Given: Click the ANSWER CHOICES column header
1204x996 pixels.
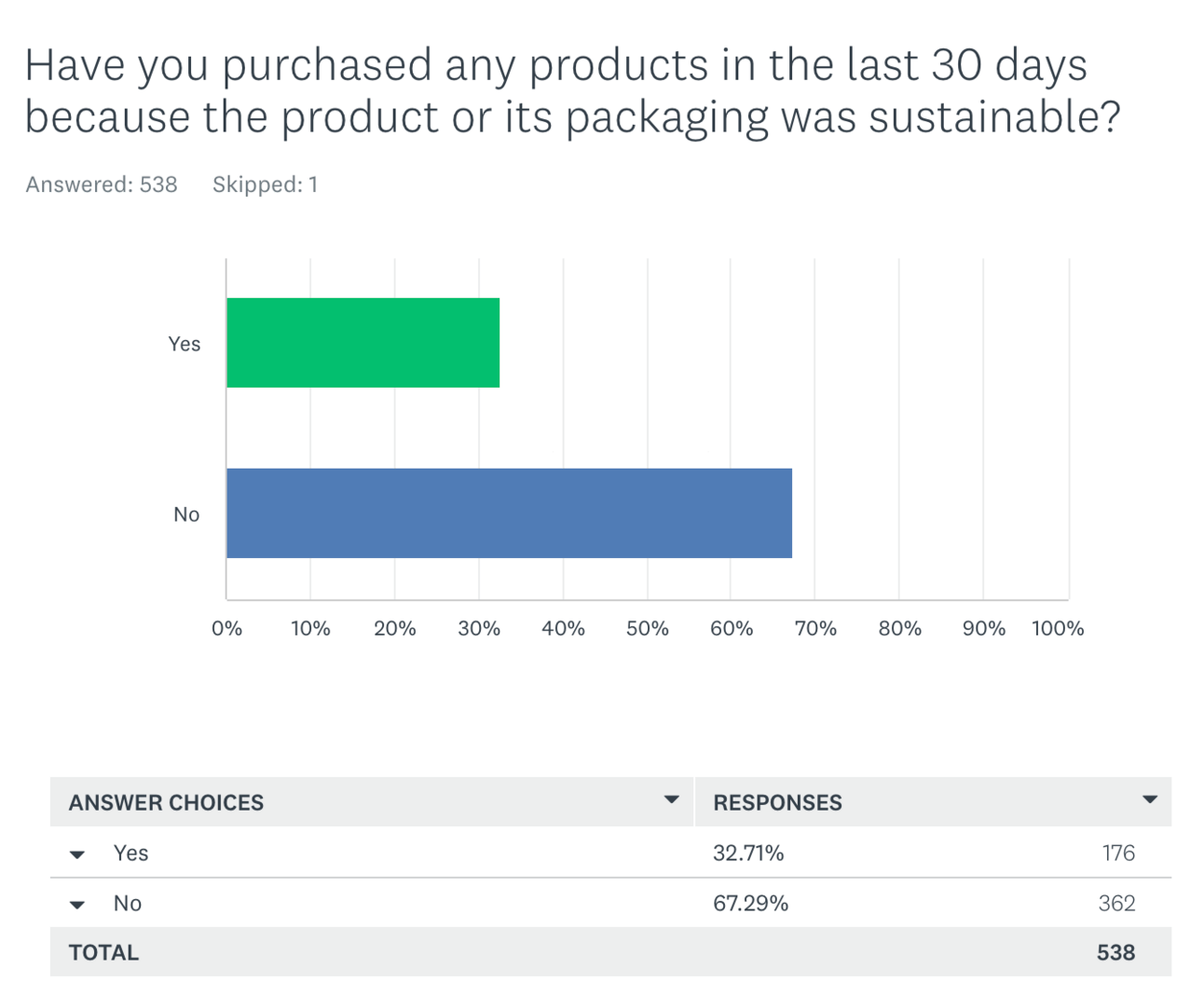Looking at the screenshot, I should (x=166, y=802).
